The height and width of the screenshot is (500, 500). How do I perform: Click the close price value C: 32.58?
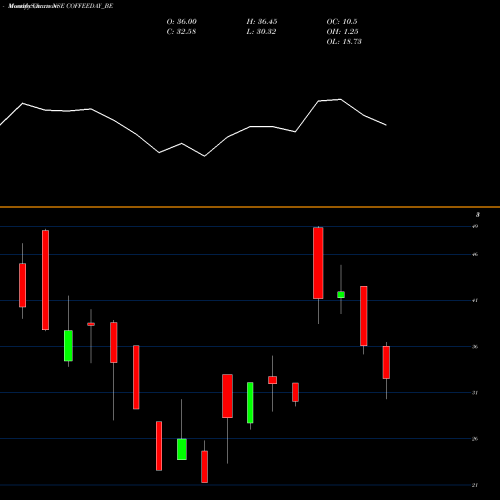(x=181, y=32)
